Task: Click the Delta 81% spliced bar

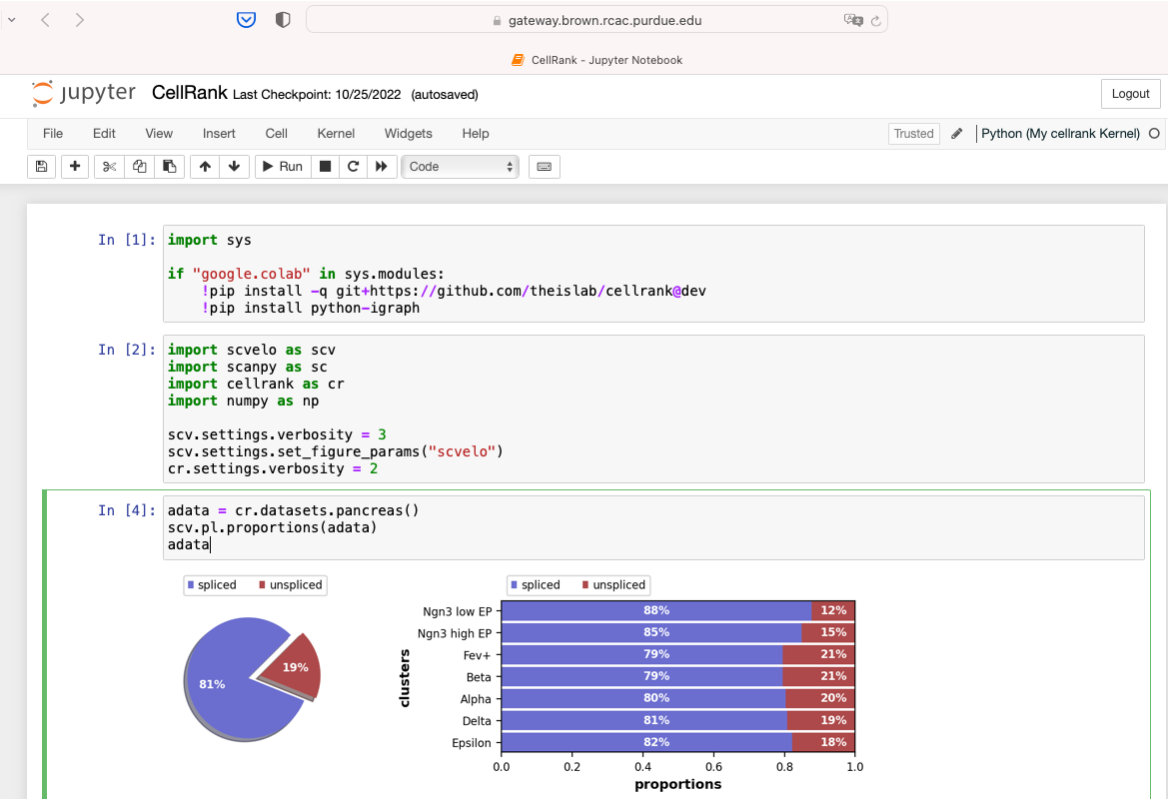Action: pyautogui.click(x=644, y=720)
